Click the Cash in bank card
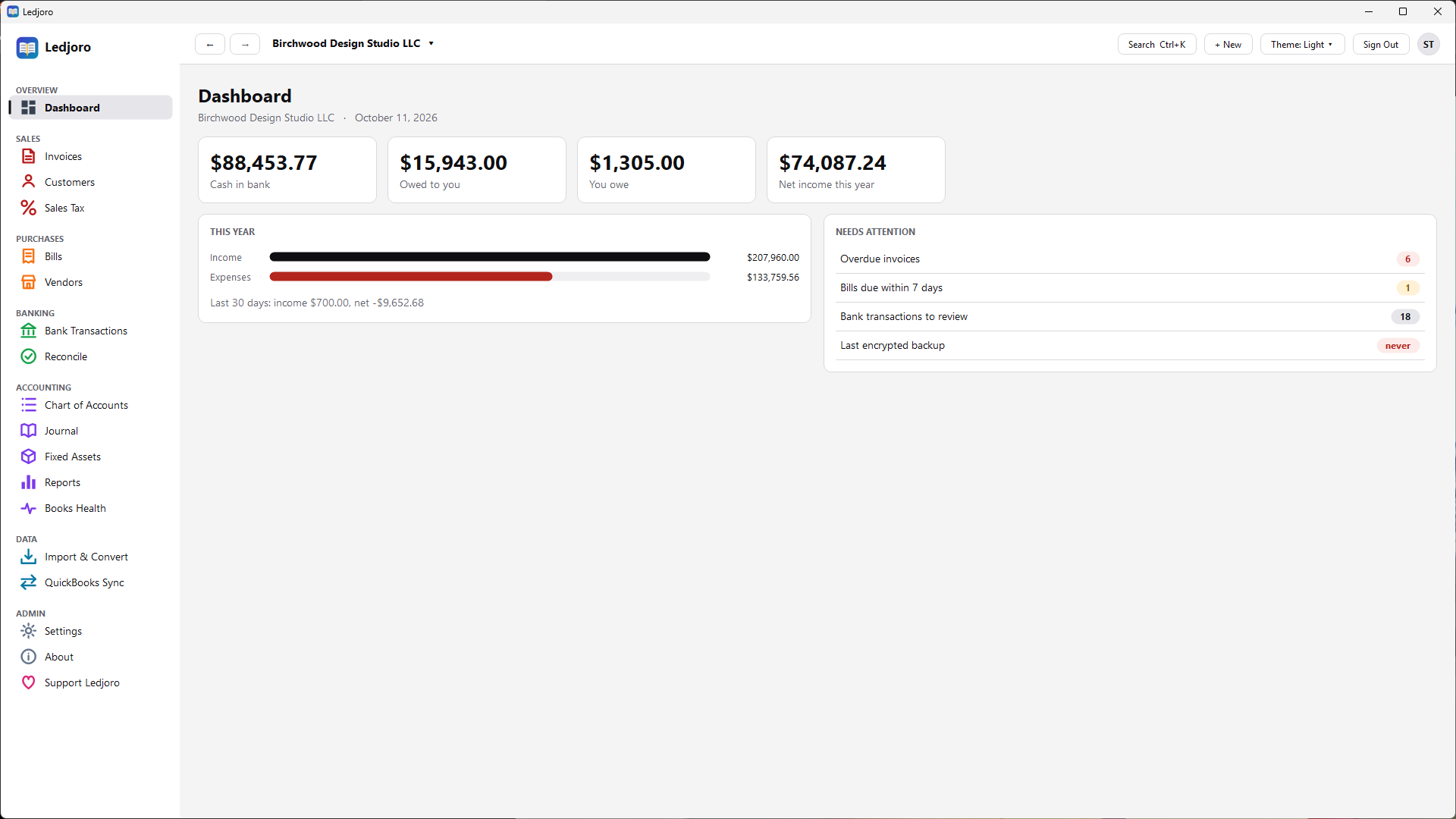The height and width of the screenshot is (819, 1456). tap(287, 170)
